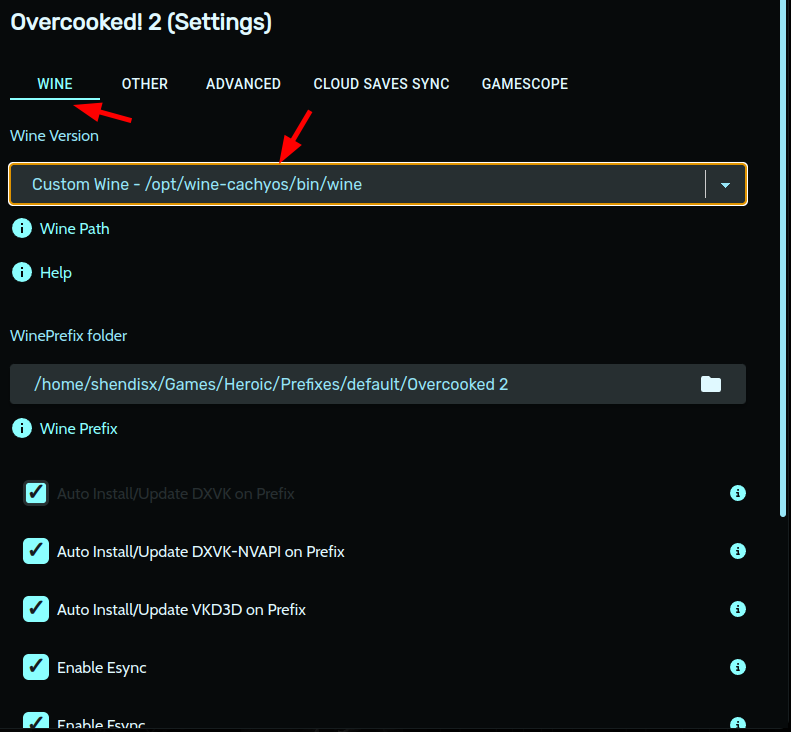Screen dimensions: 791x732
Task: Click the Help info icon
Action: [x=22, y=272]
